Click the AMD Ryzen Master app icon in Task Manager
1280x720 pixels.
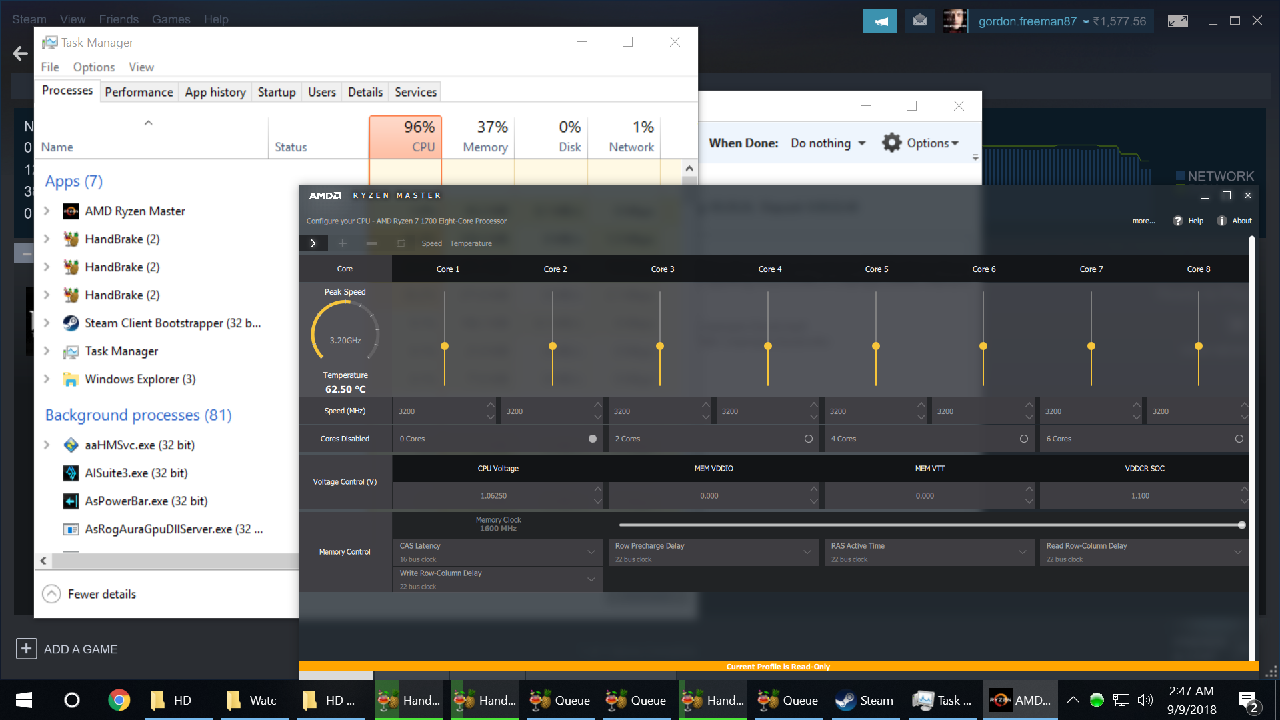[x=71, y=211]
